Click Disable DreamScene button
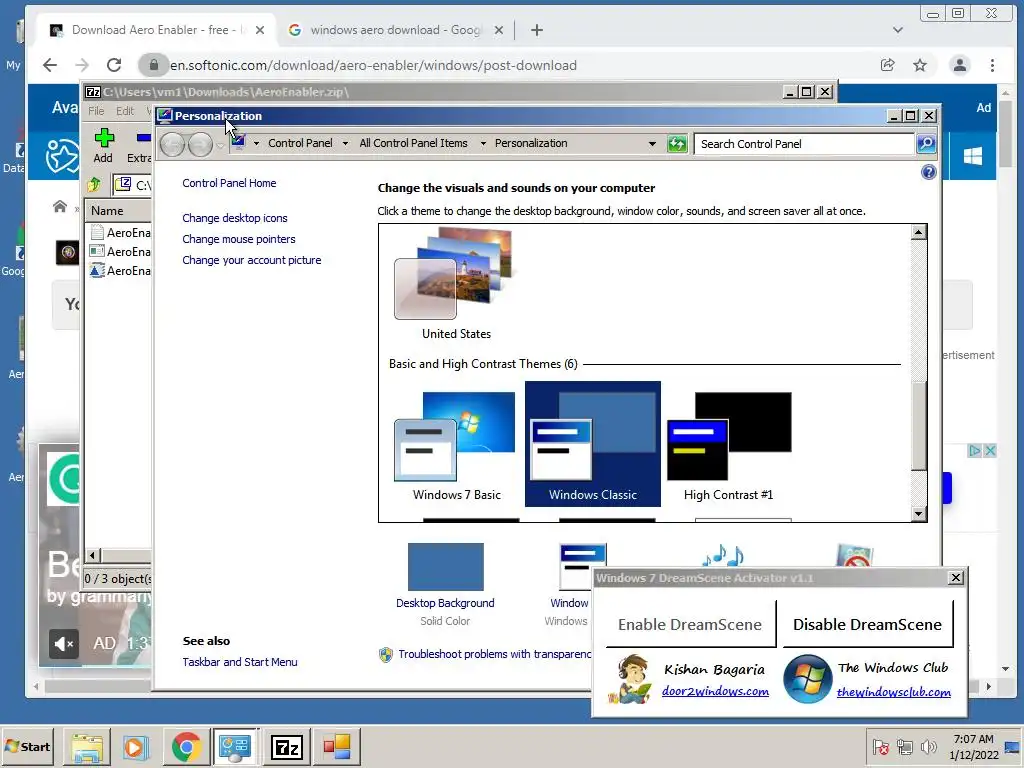This screenshot has height=768, width=1024. (x=867, y=624)
